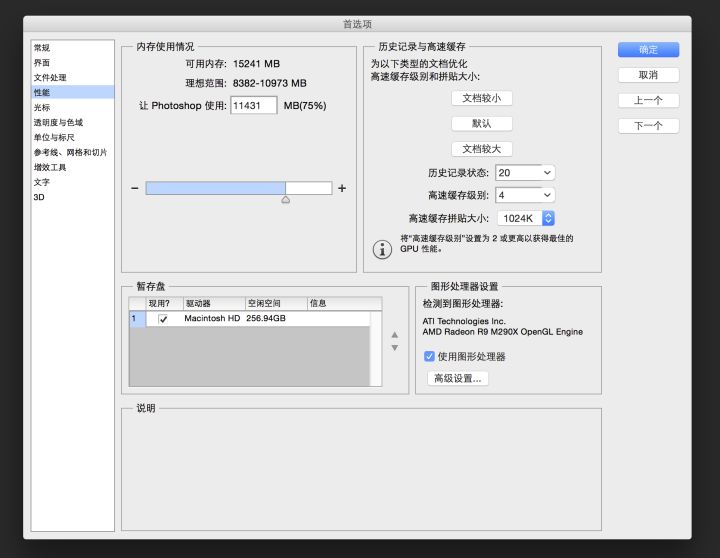Toggle the Macintosh HD scratch disk checkbox
Image resolution: width=720 pixels, height=558 pixels.
pyautogui.click(x=163, y=319)
